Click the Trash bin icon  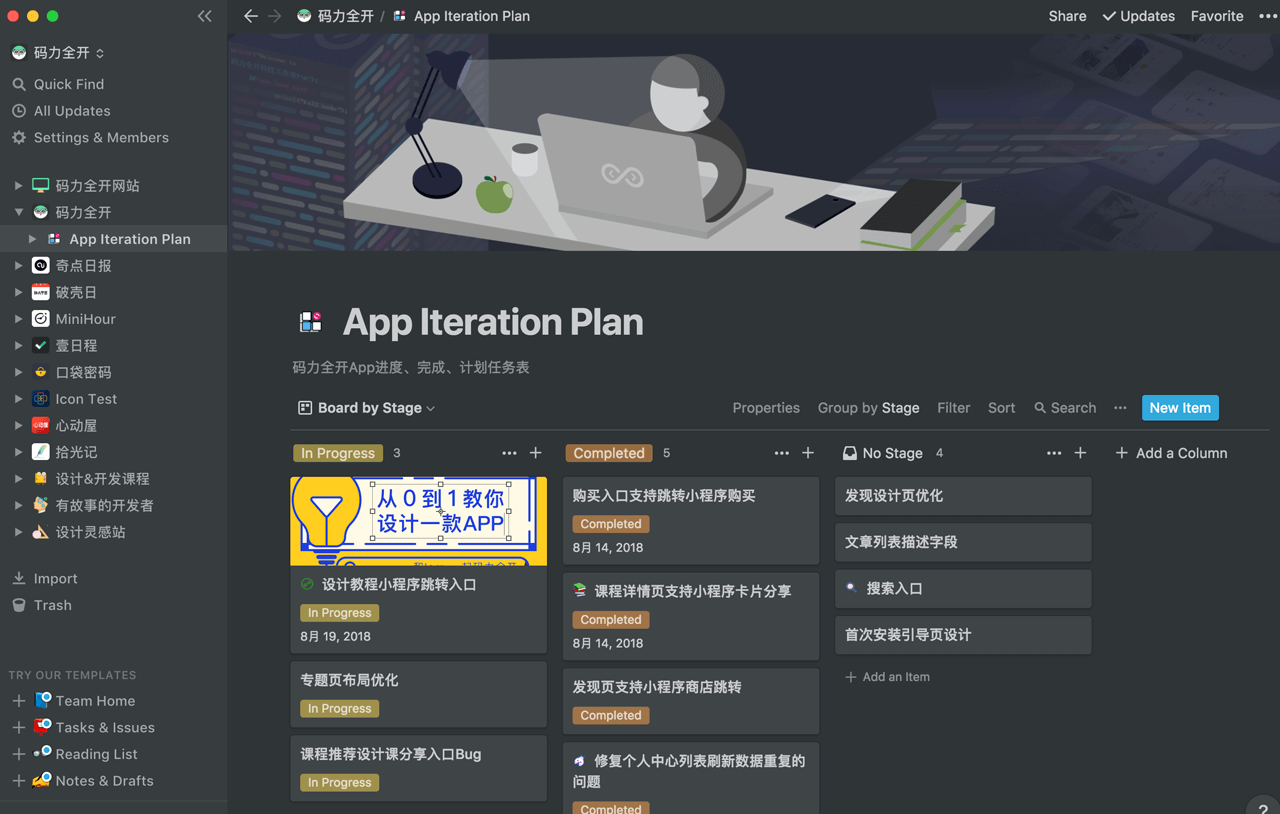[x=19, y=605]
